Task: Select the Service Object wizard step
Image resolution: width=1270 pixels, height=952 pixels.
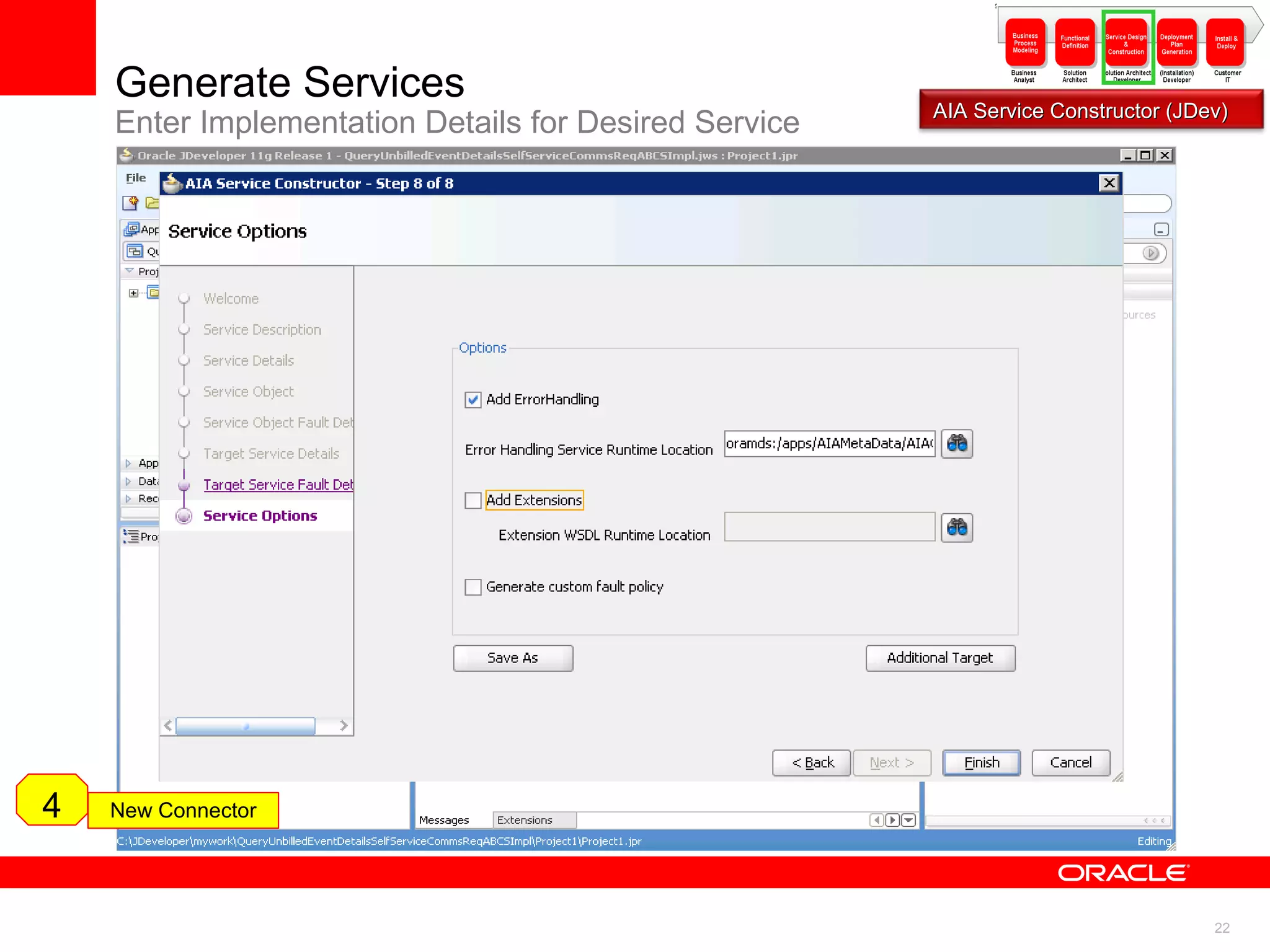Action: (x=249, y=392)
